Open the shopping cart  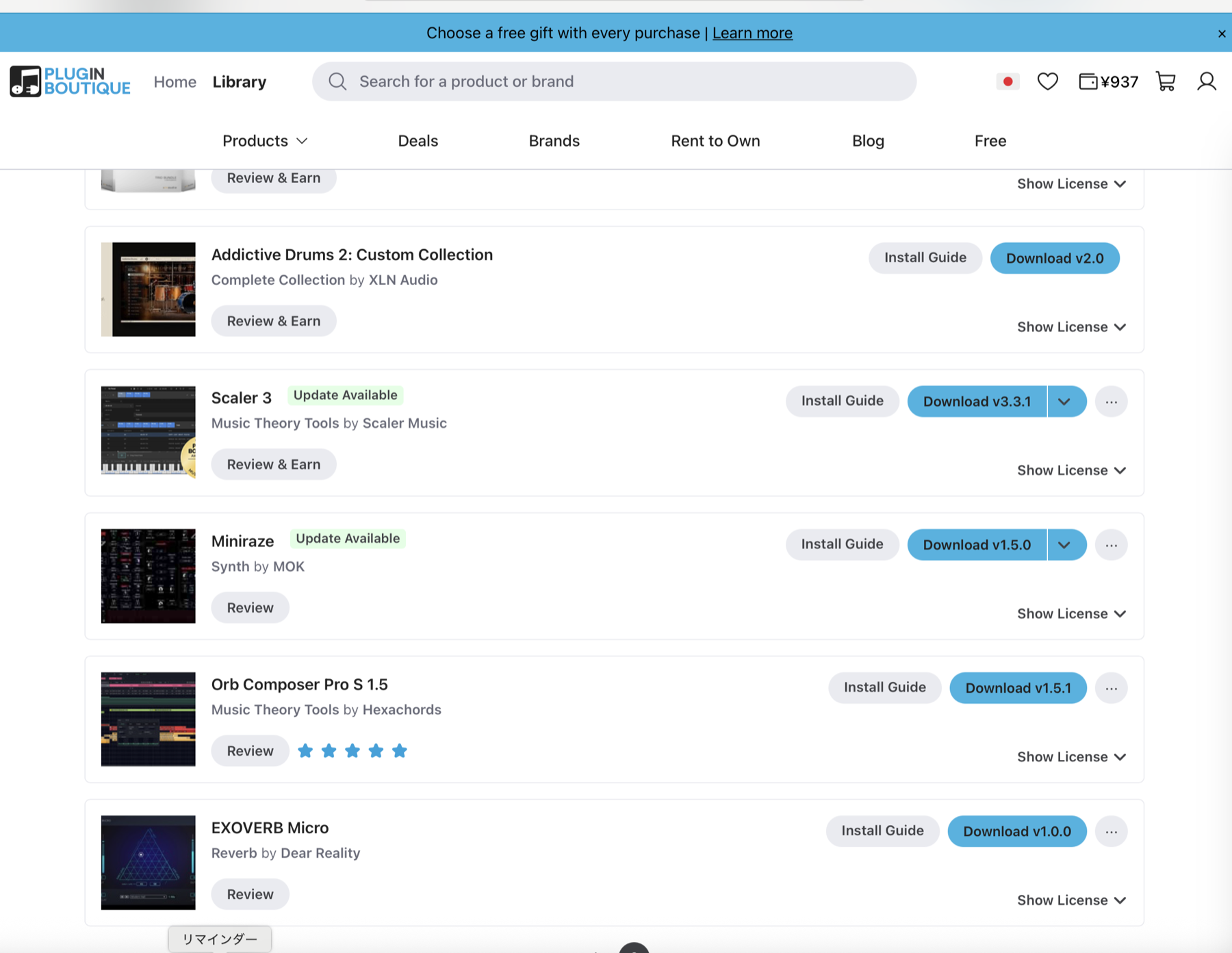[1166, 81]
